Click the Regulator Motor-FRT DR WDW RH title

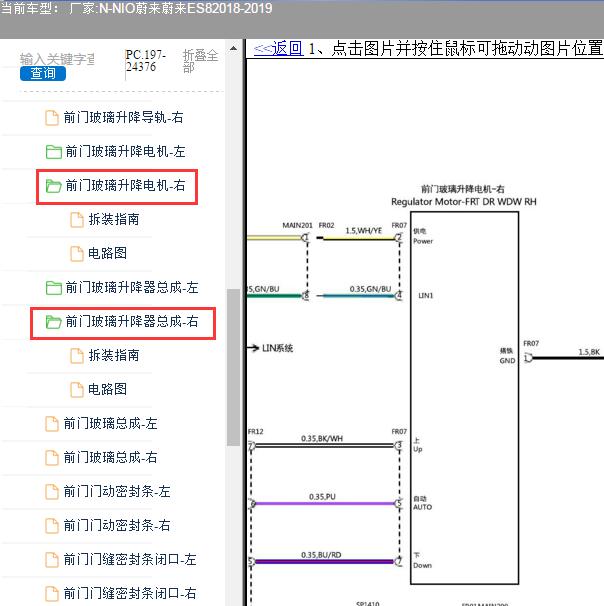[464, 202]
